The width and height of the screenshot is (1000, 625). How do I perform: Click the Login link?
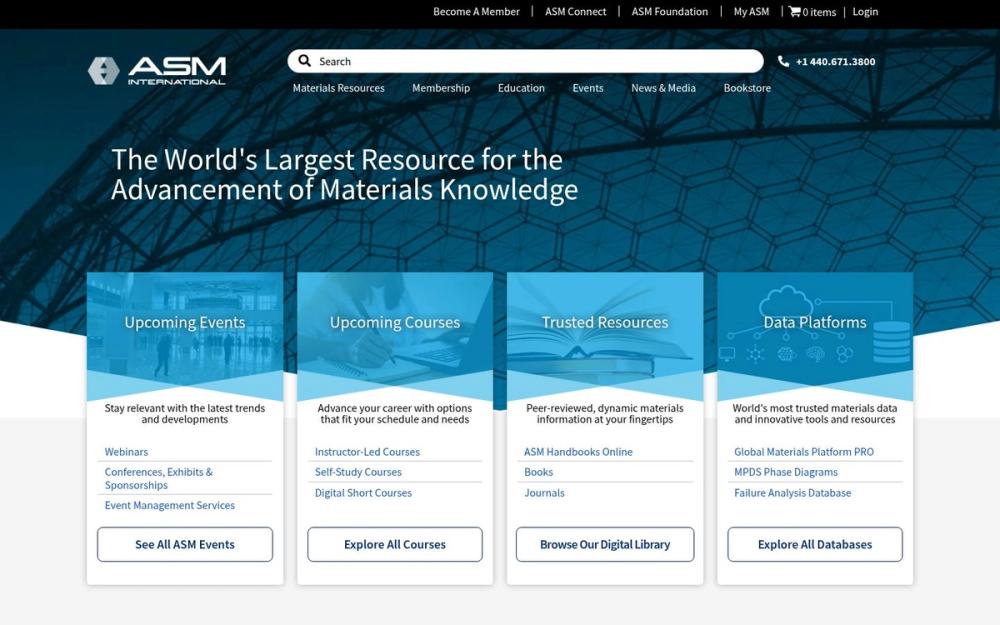(865, 11)
